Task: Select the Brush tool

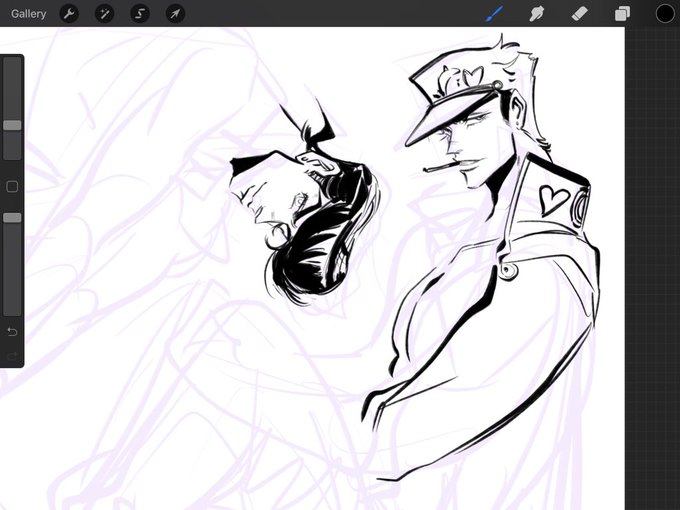Action: point(495,13)
